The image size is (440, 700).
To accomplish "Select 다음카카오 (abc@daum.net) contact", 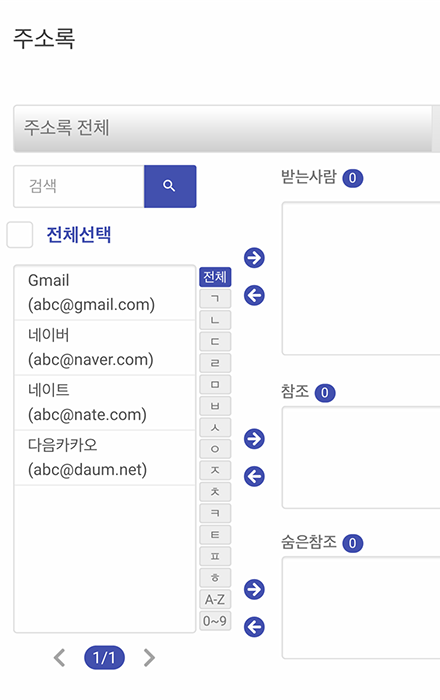I will [105, 458].
